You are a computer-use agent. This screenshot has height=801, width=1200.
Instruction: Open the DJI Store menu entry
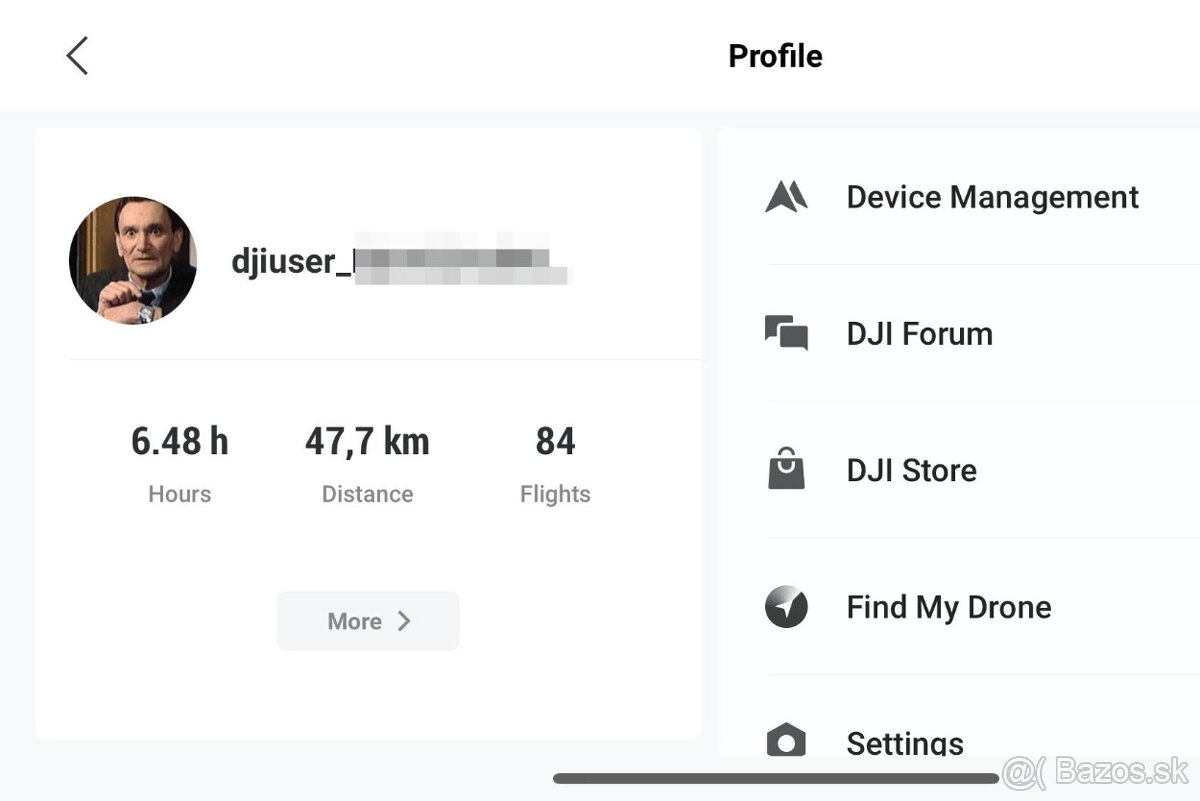pos(911,470)
